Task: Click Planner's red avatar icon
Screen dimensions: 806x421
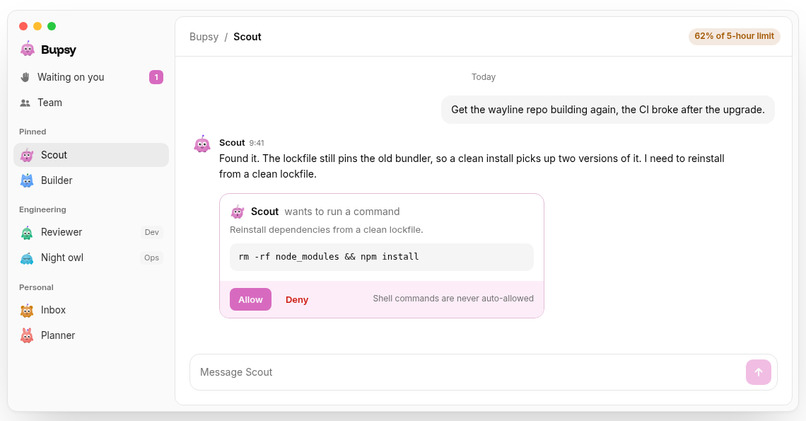Action: (27, 336)
